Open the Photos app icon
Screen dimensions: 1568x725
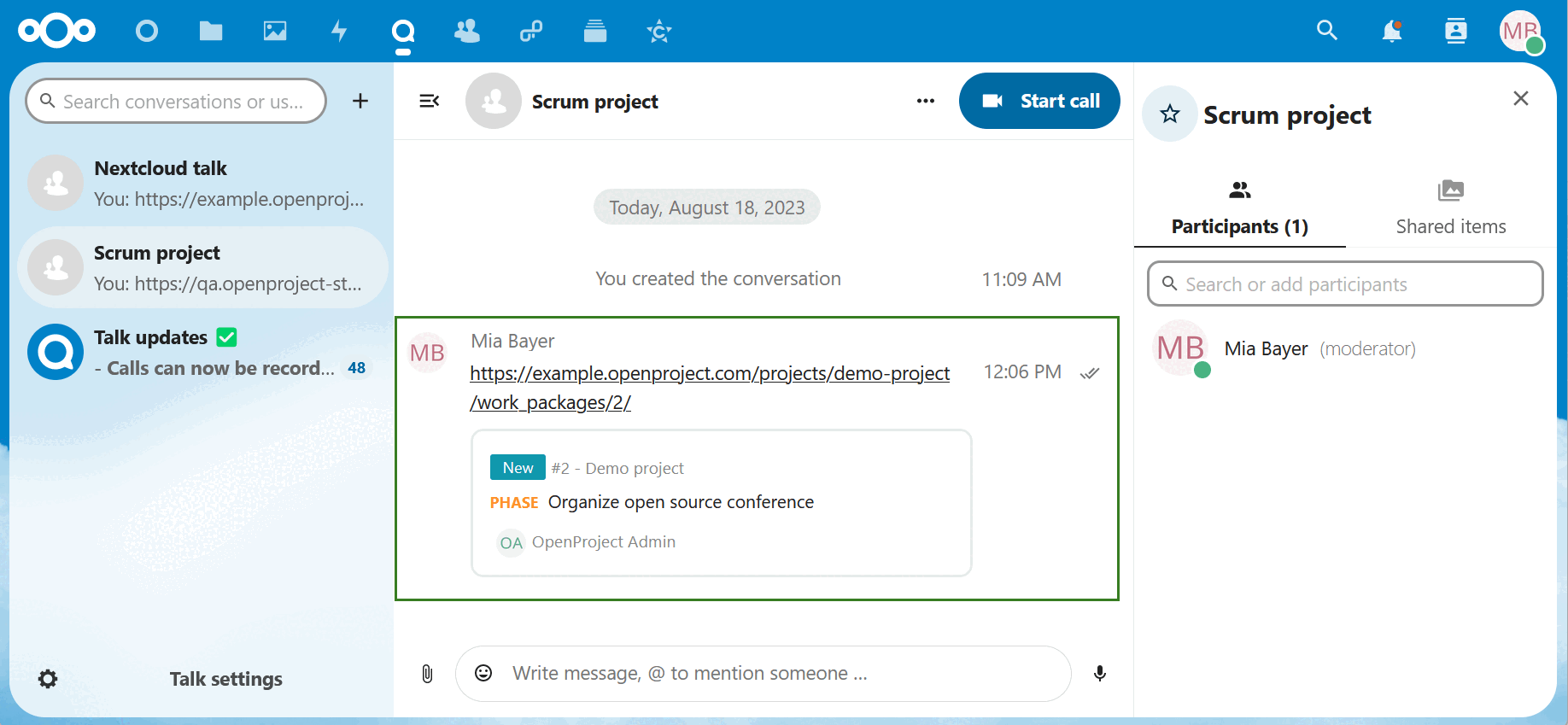(275, 32)
